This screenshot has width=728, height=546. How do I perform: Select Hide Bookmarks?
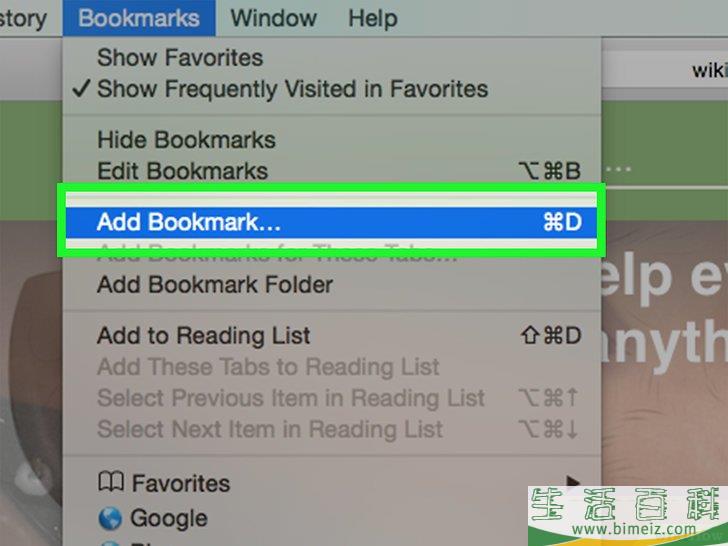[x=332, y=140]
